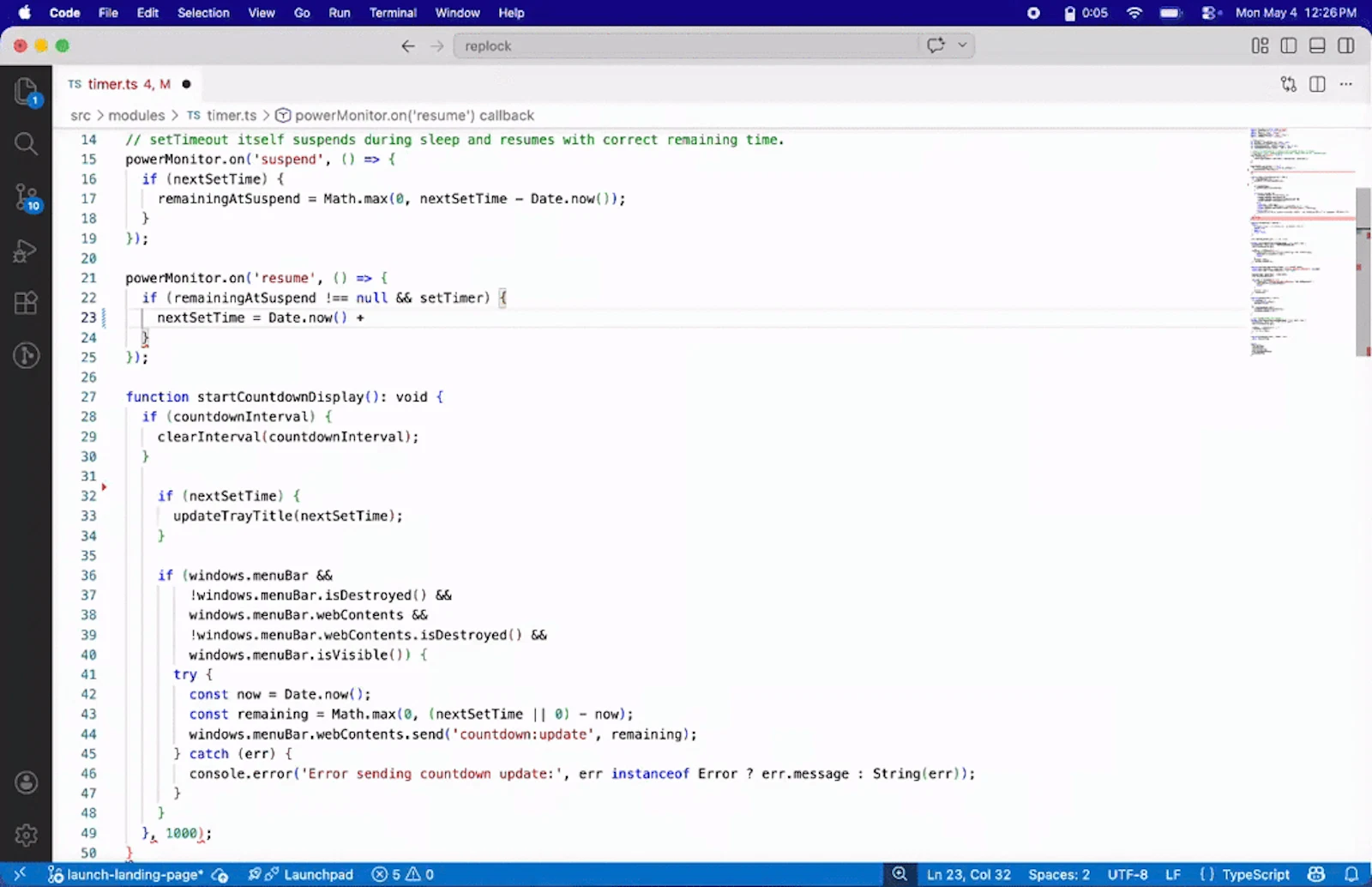Open the Git graph activity bar icon
Screen dimensions: 1372x887
click(x=26, y=355)
